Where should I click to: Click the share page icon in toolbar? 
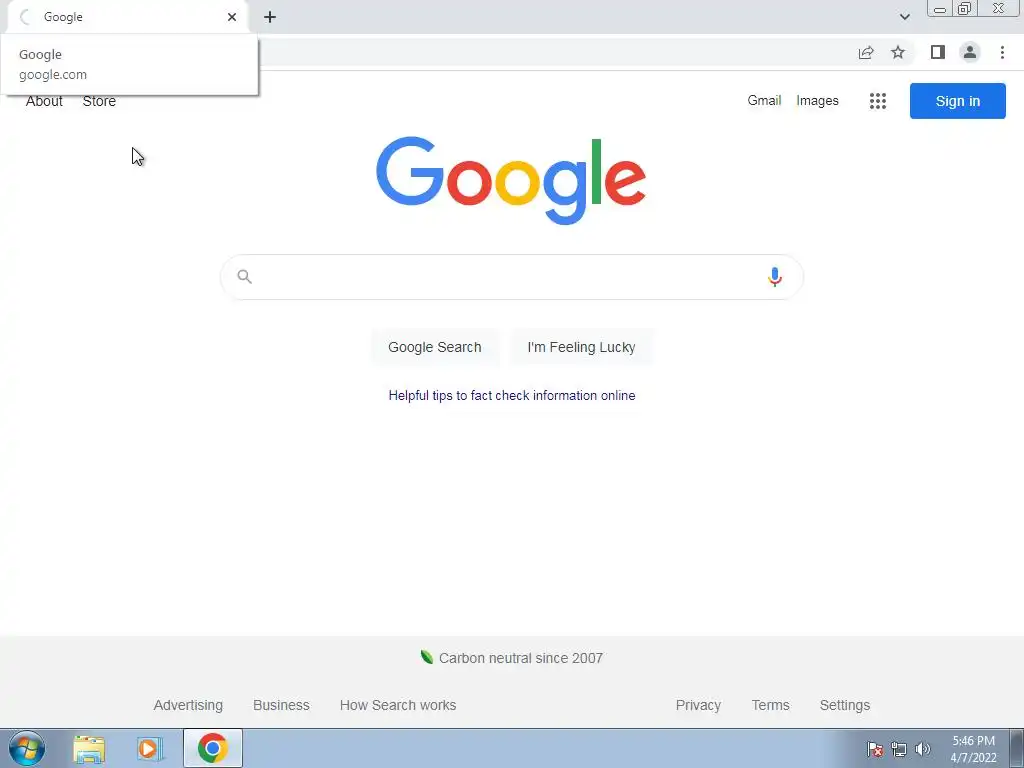866,52
